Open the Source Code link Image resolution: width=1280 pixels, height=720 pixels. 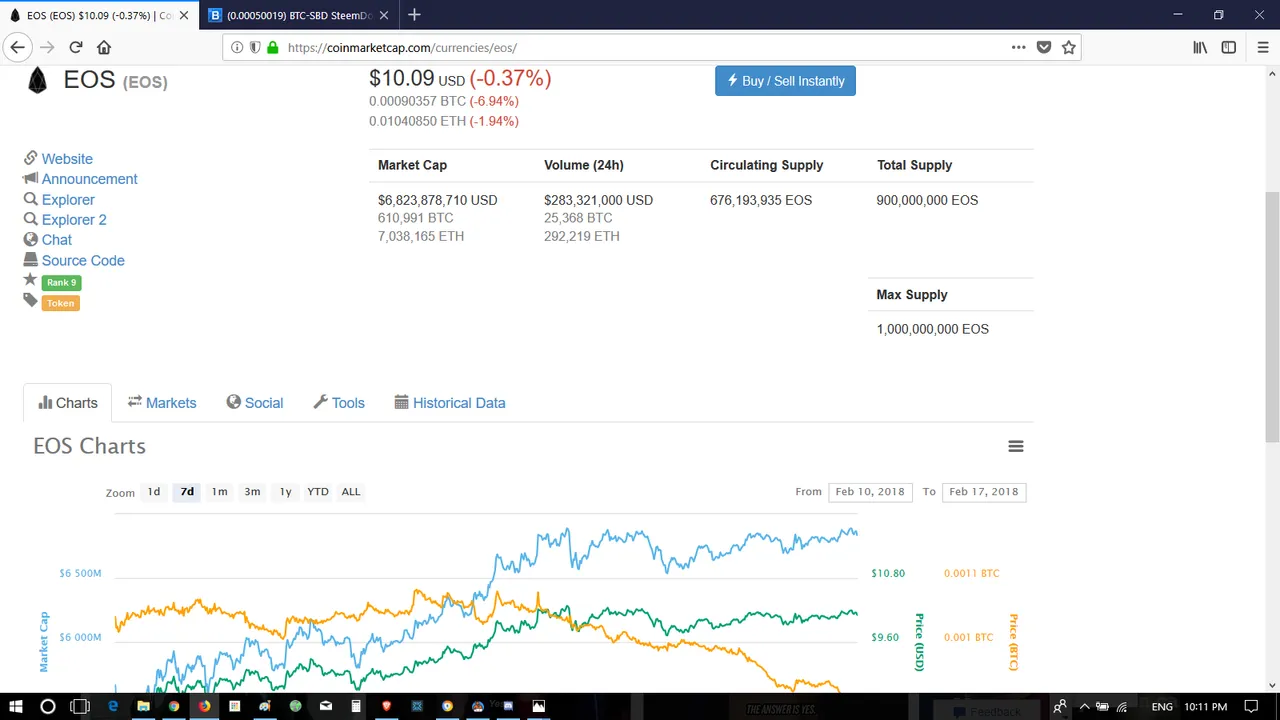point(83,261)
